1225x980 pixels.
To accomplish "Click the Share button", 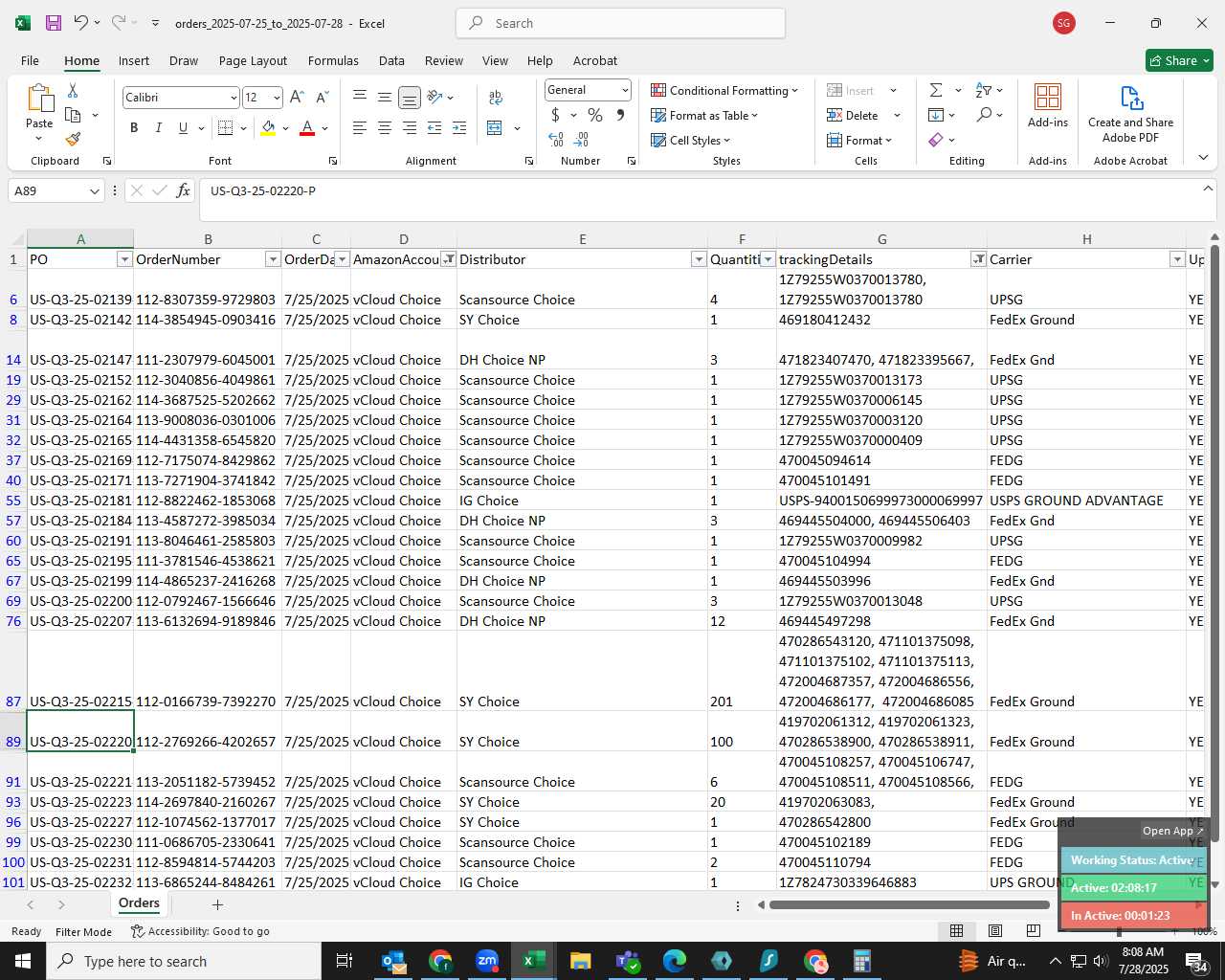I will pyautogui.click(x=1179, y=60).
